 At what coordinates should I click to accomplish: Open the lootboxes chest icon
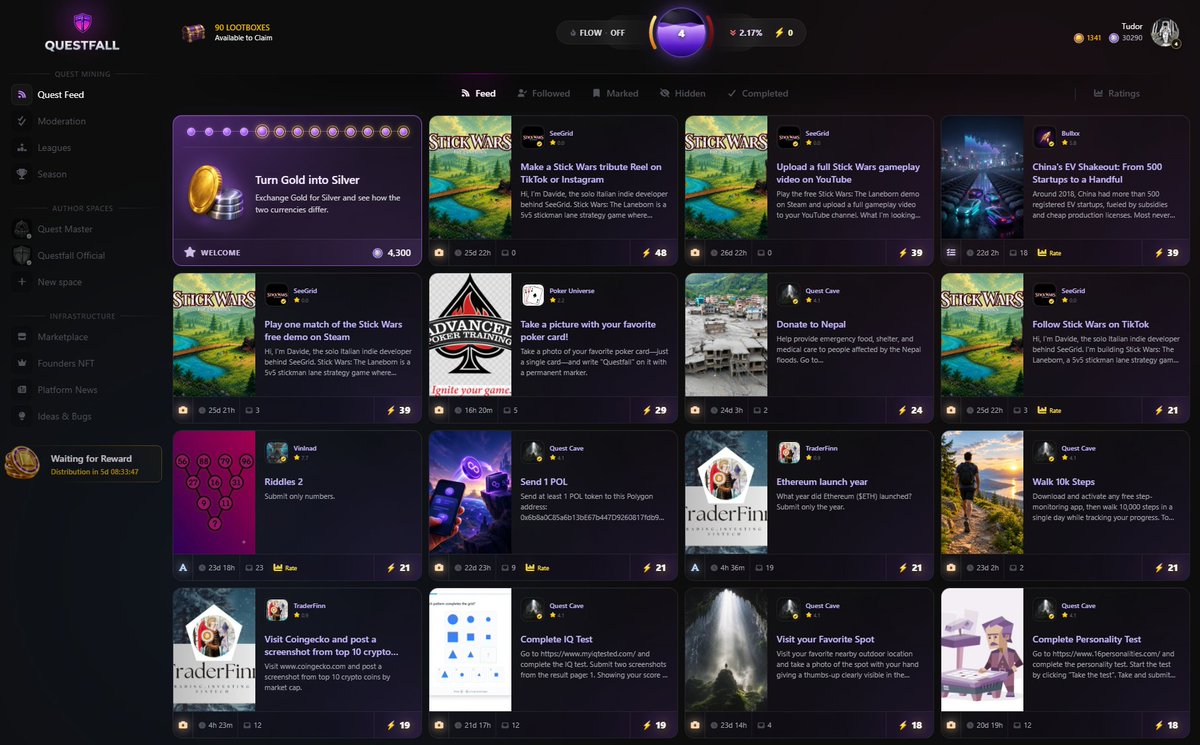point(193,33)
